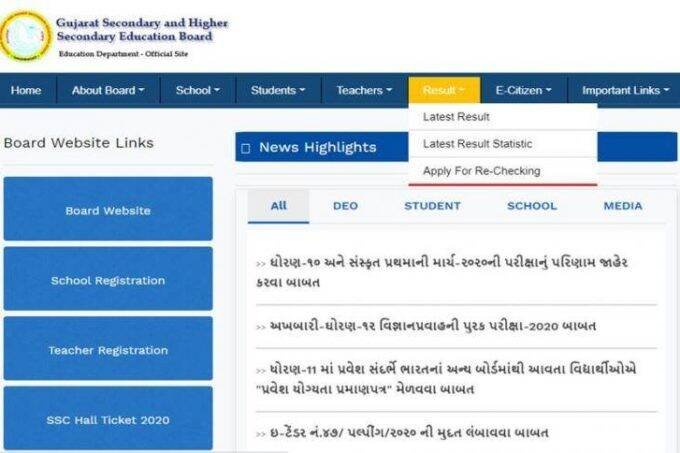This screenshot has height=453, width=680.
Task: Open School Registration link button
Action: click(108, 280)
